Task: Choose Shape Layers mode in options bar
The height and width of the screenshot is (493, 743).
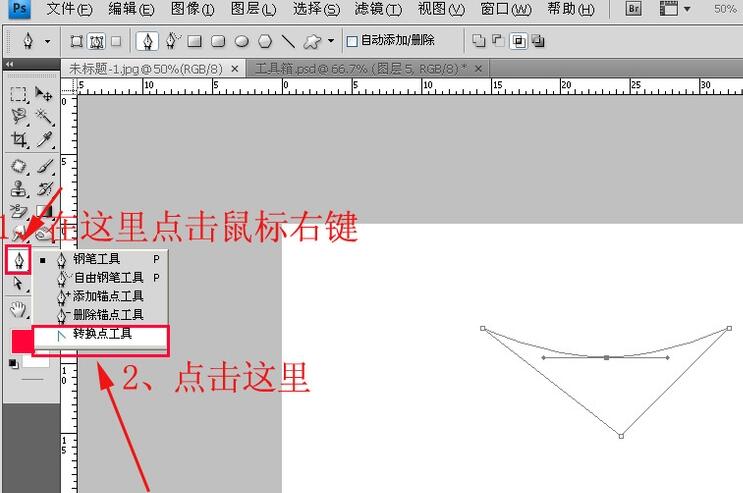Action: [76, 42]
